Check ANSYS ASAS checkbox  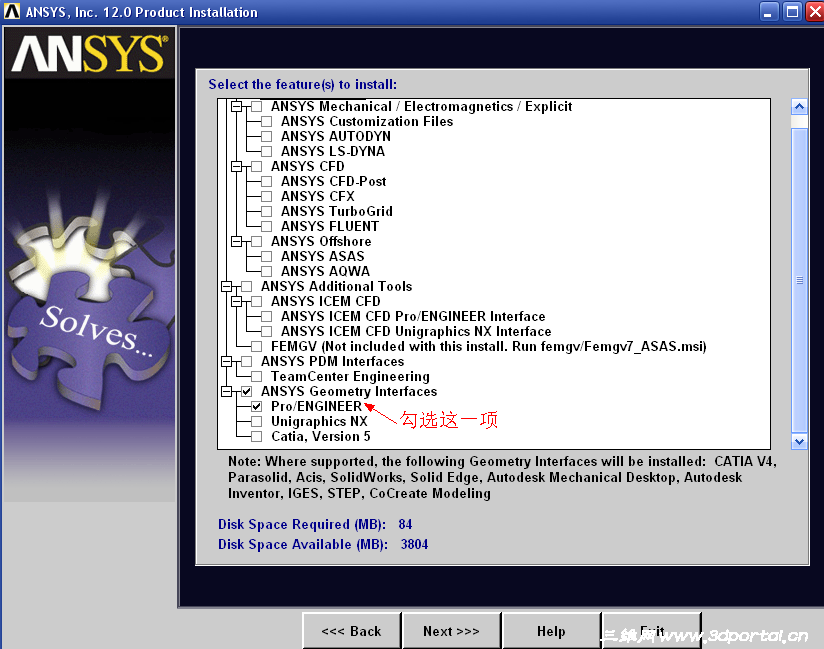click(x=266, y=256)
